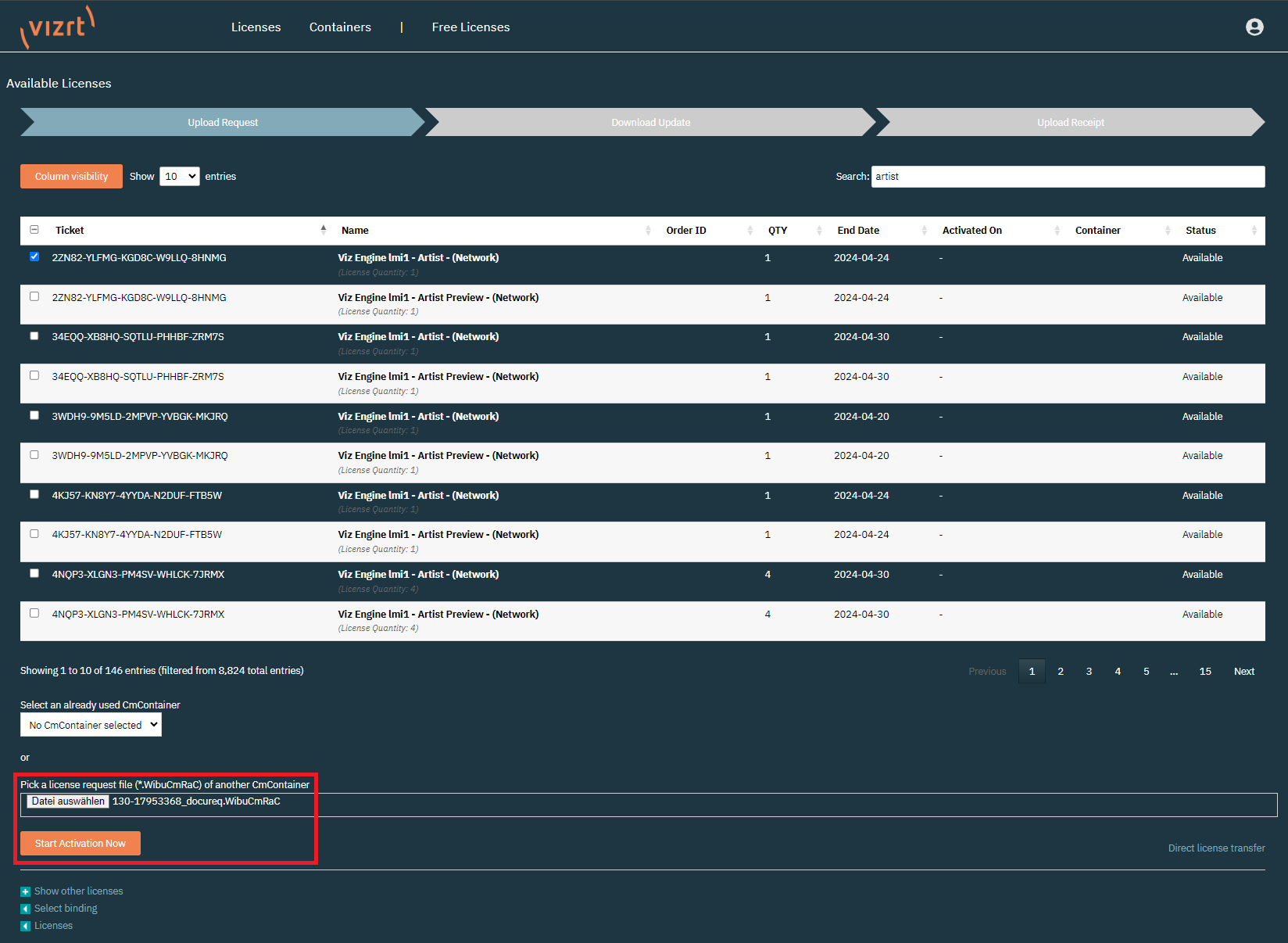Click the Vizrt logo
This screenshot has height=943, width=1288.
(57, 27)
